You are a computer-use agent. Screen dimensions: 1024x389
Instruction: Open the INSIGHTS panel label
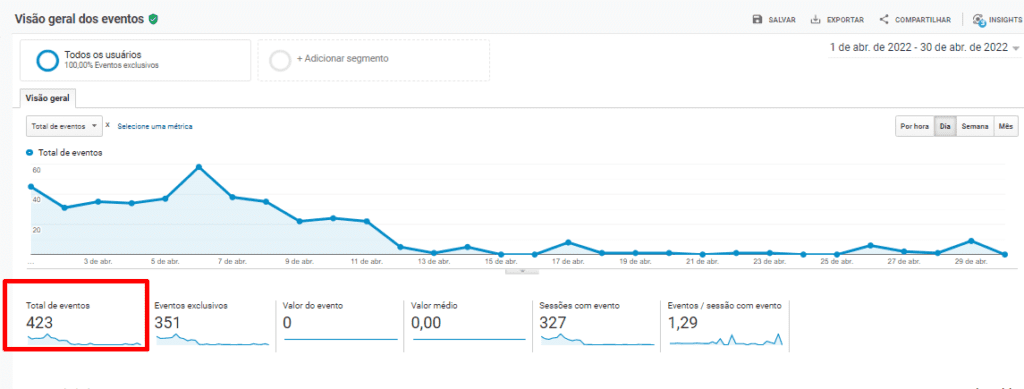click(1006, 20)
